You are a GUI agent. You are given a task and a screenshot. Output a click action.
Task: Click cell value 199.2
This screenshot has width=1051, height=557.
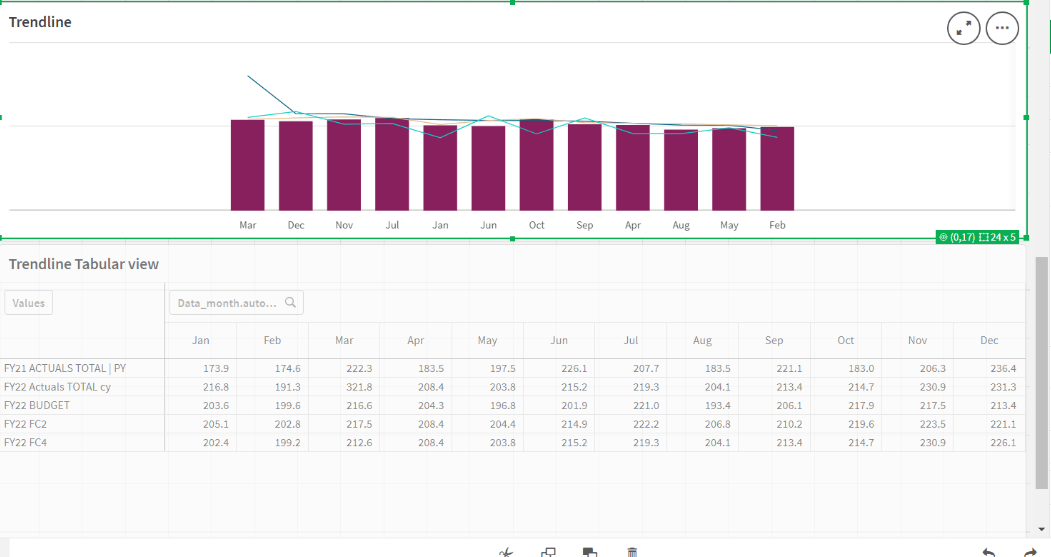(288, 442)
